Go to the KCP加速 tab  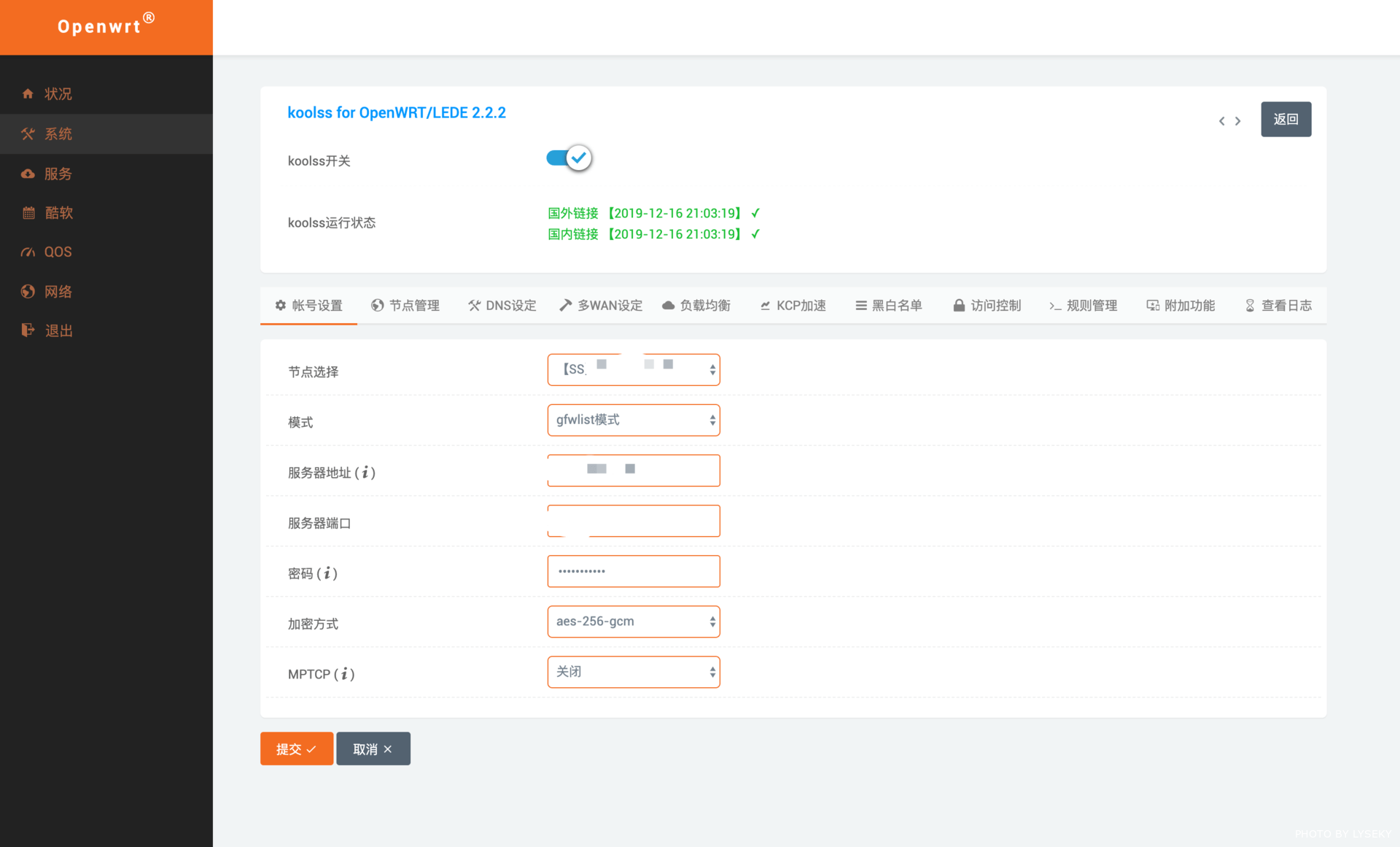pyautogui.click(x=793, y=306)
